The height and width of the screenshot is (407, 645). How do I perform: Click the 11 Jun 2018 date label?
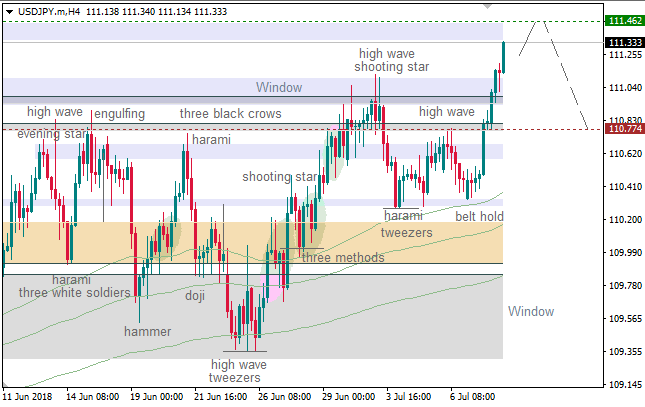click(30, 396)
